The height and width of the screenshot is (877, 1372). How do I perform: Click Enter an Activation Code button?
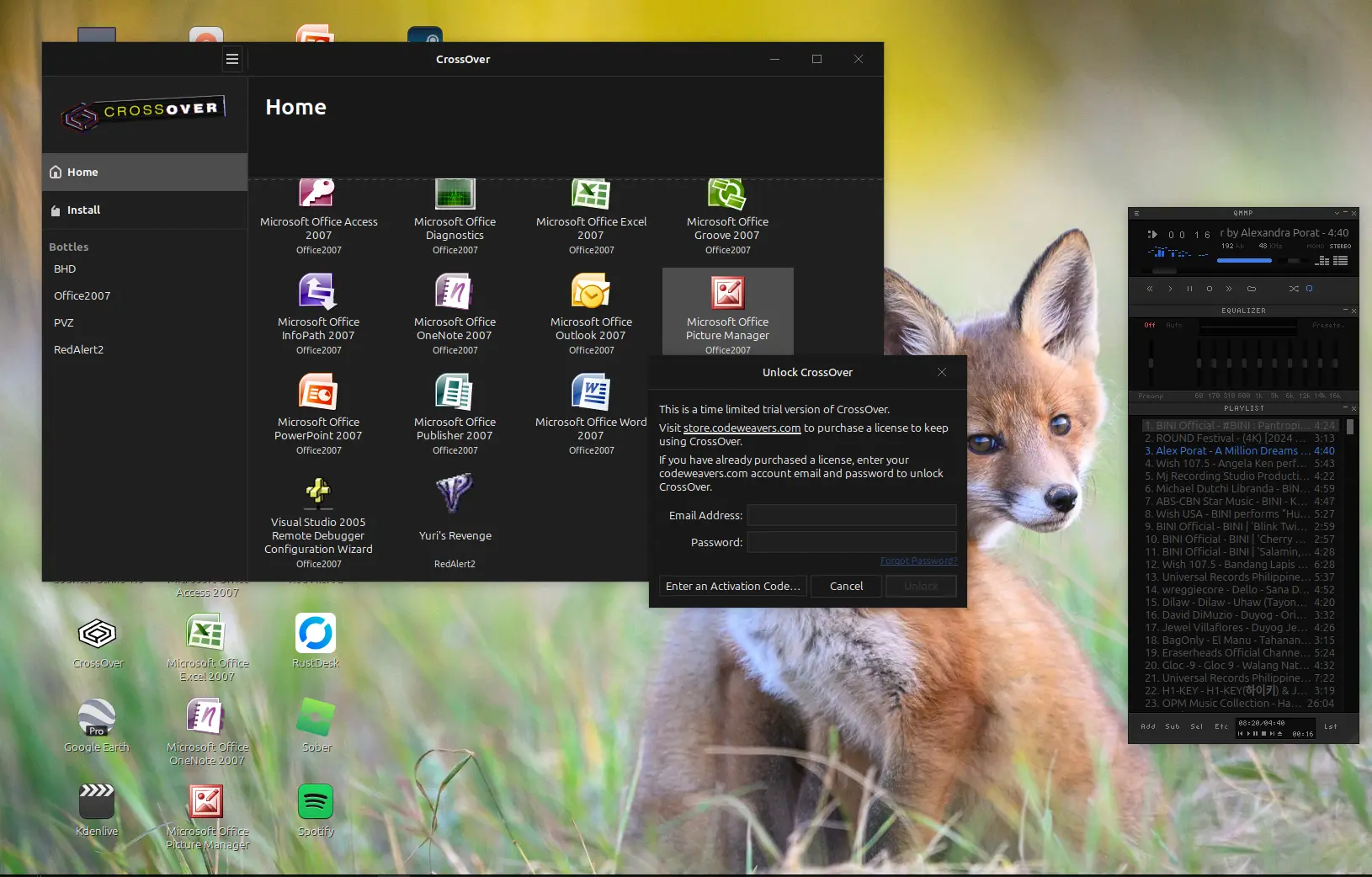pyautogui.click(x=733, y=586)
